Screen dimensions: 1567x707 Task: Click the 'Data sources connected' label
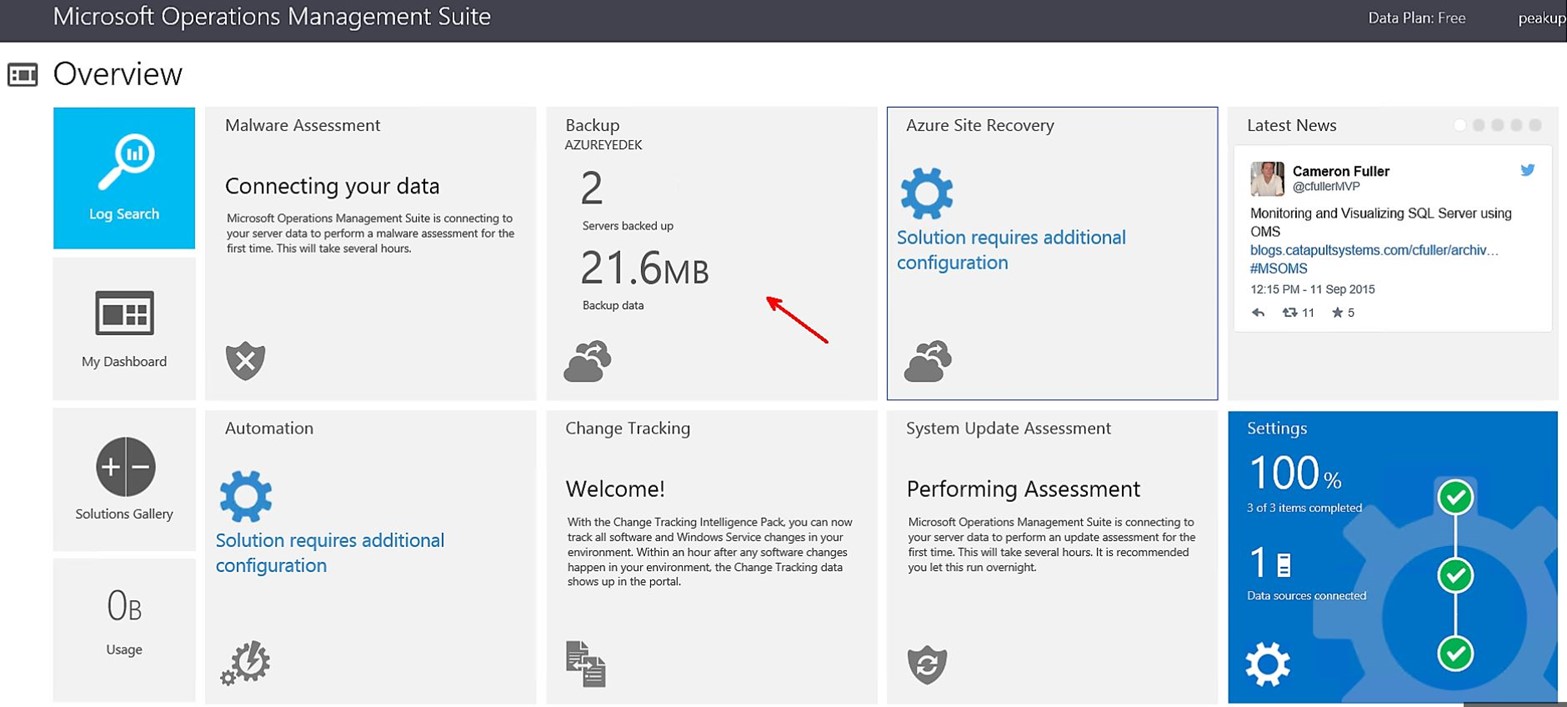pos(1306,596)
